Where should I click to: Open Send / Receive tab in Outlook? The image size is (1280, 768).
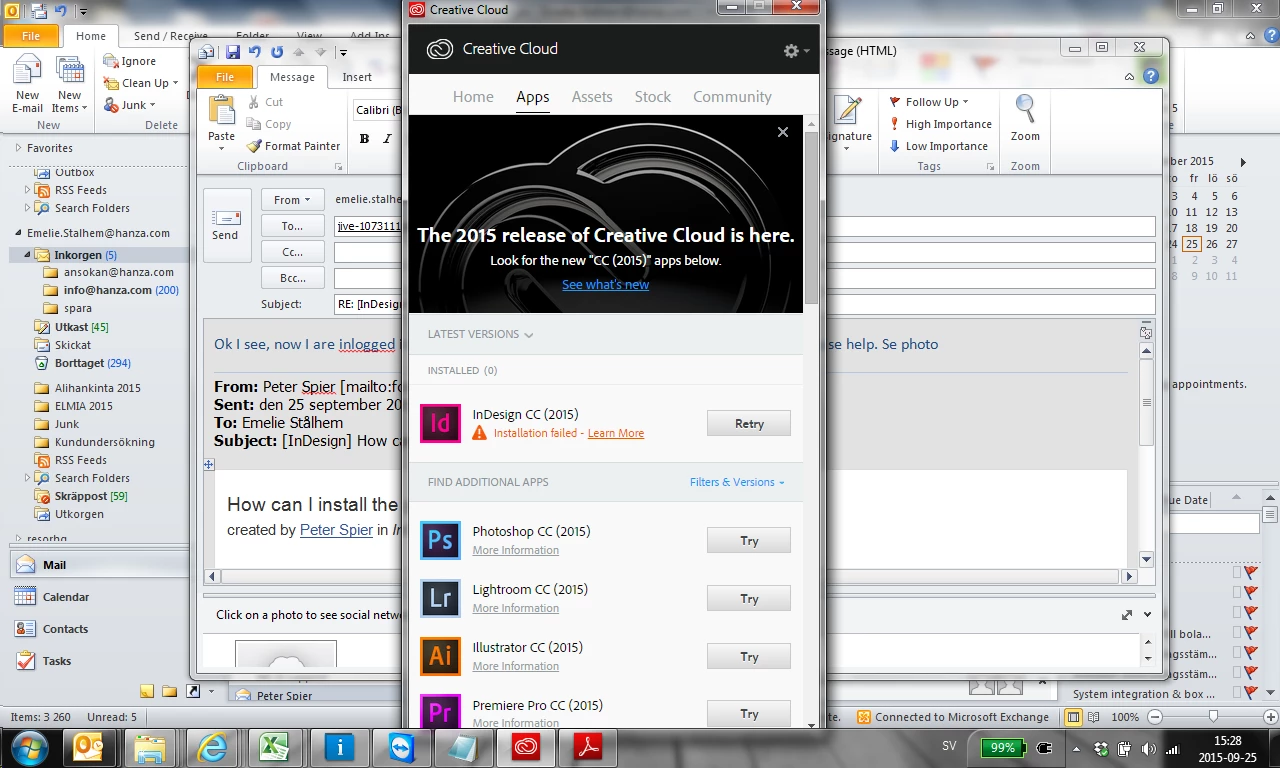click(x=170, y=36)
